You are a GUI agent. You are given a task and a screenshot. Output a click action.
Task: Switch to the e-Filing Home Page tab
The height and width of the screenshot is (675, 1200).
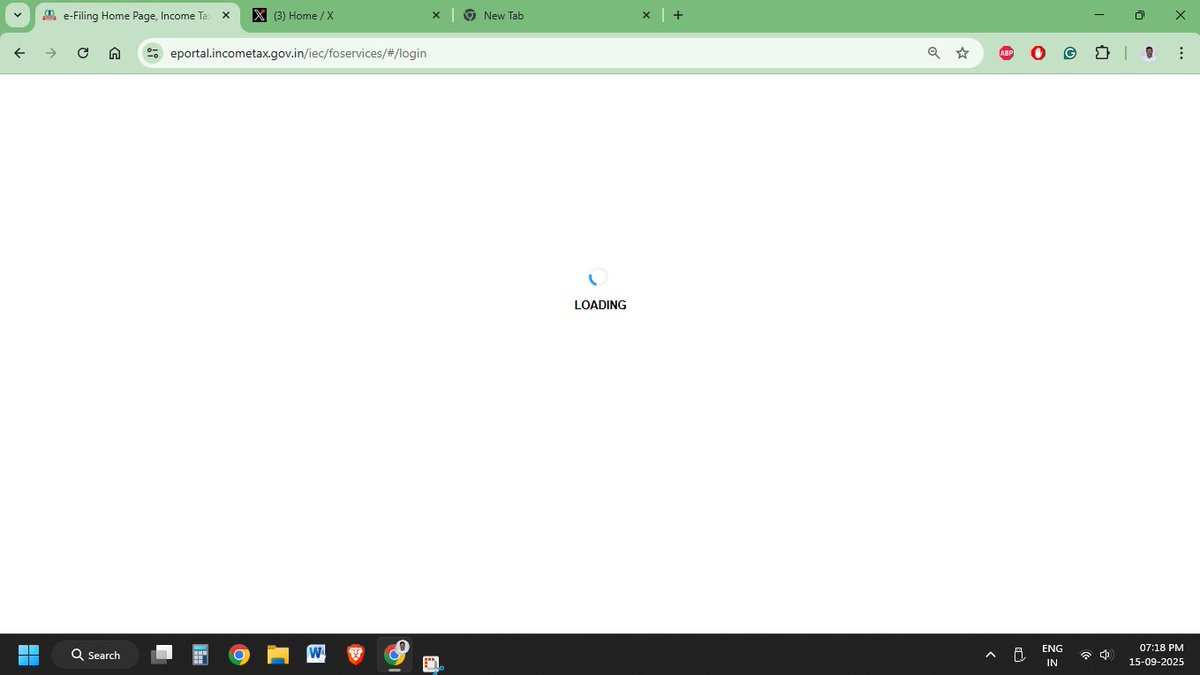(x=138, y=16)
